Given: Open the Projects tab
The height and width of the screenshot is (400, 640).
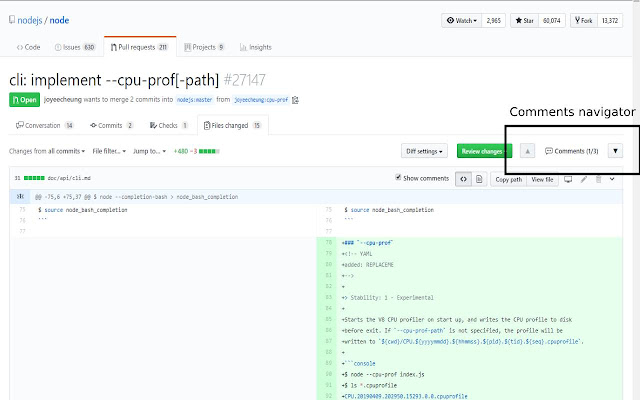Looking at the screenshot, I should (204, 47).
